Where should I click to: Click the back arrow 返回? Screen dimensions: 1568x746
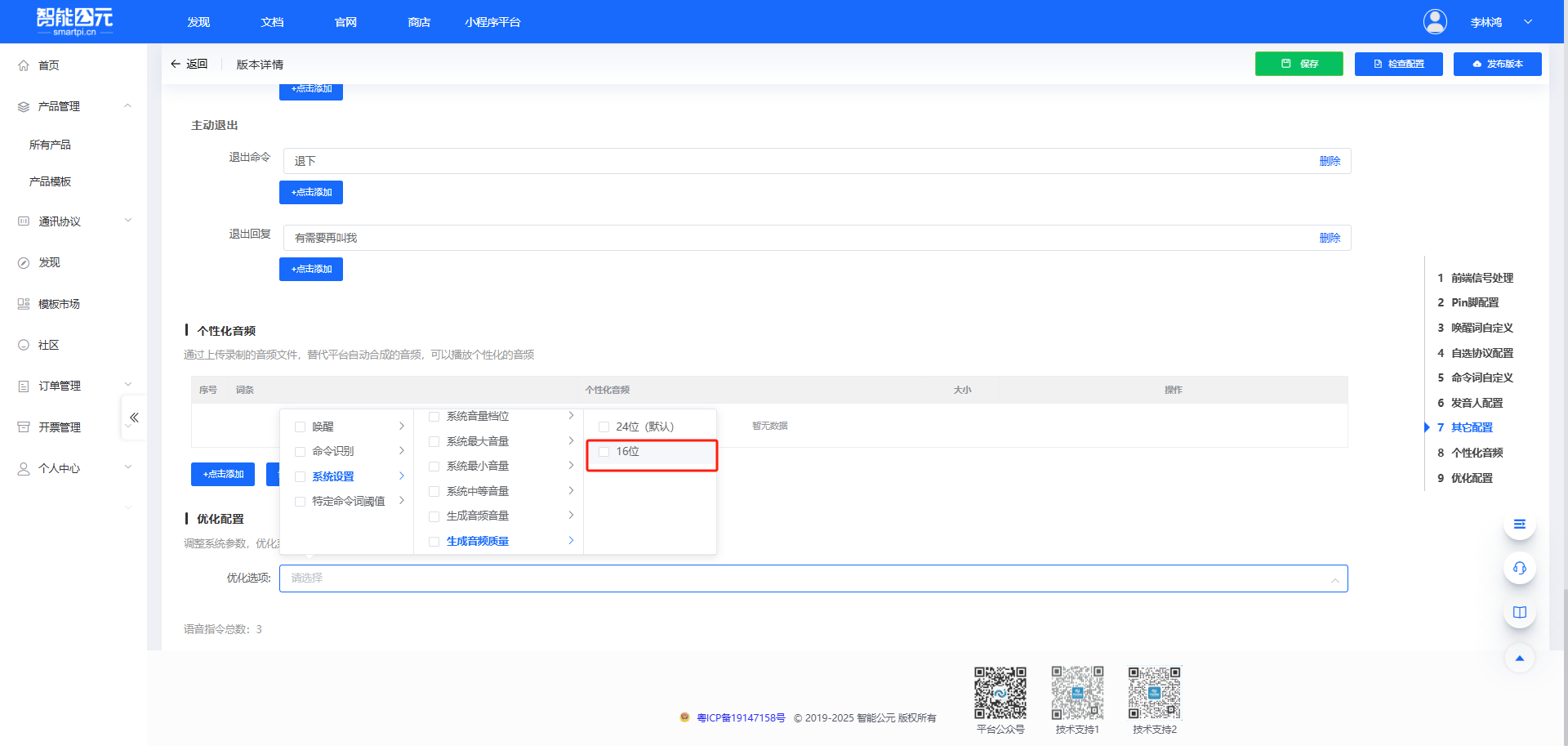tap(189, 64)
